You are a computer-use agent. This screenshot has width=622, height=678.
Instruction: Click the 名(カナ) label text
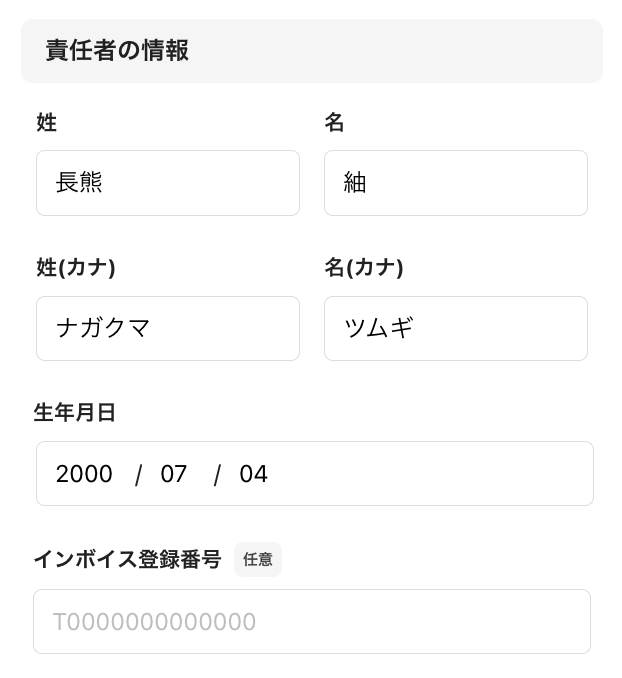pos(364,267)
